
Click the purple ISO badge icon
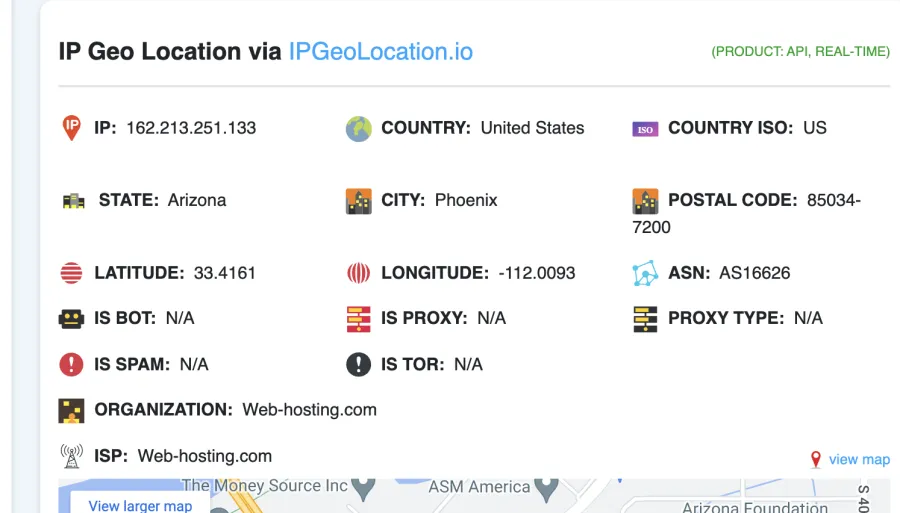coord(645,129)
